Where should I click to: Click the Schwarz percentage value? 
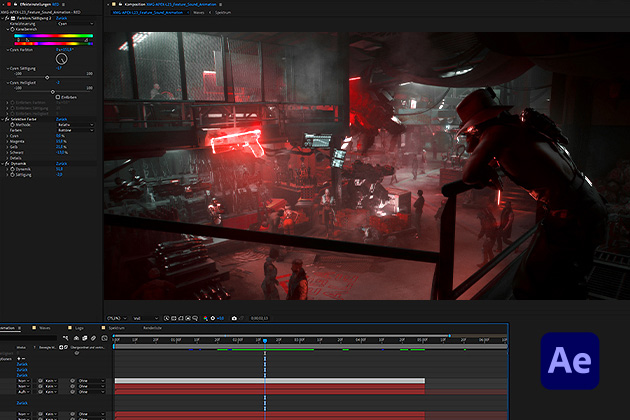tap(61, 153)
